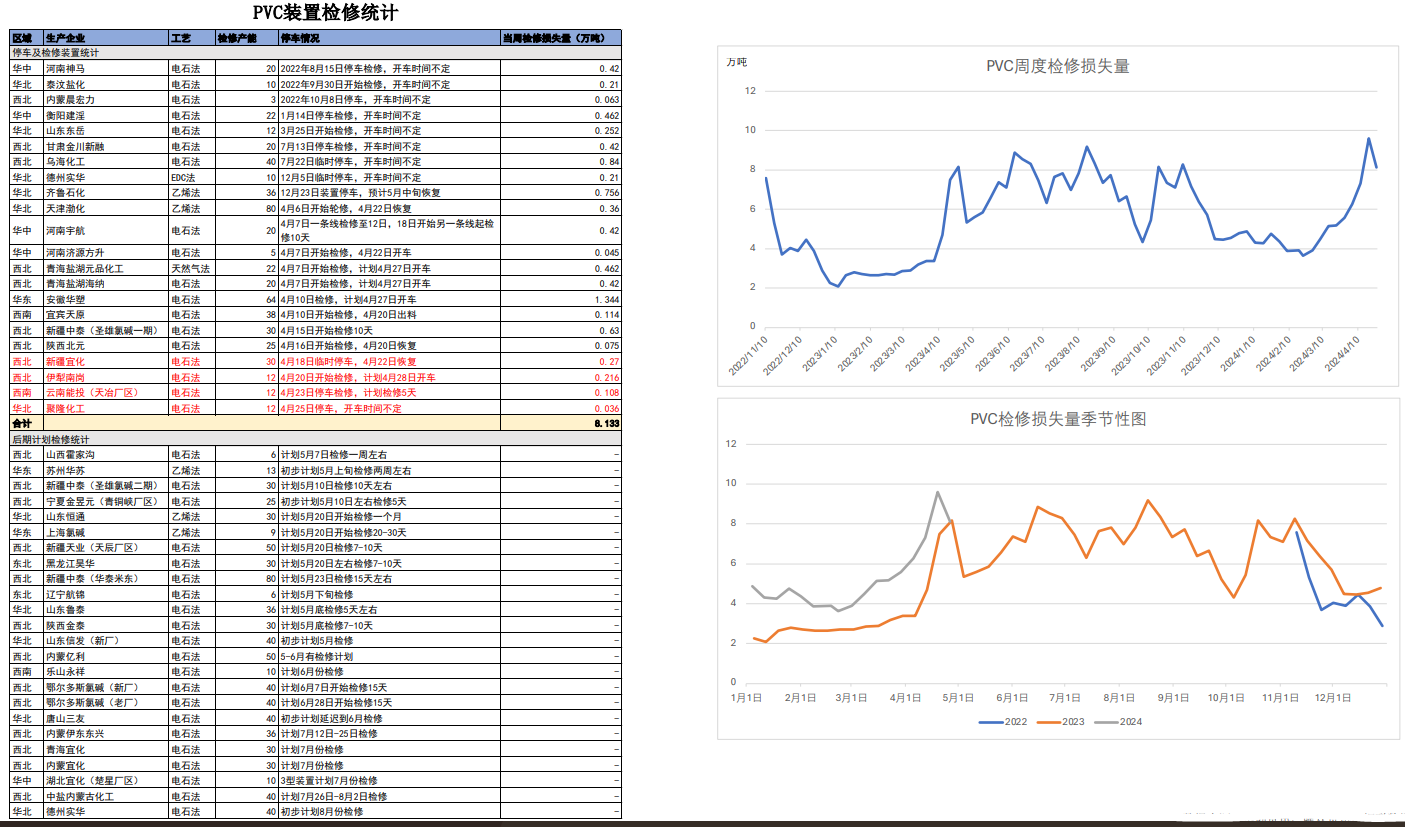Click the '后期计划检修统计' section row
This screenshot has height=827, width=1410.
pos(316,439)
